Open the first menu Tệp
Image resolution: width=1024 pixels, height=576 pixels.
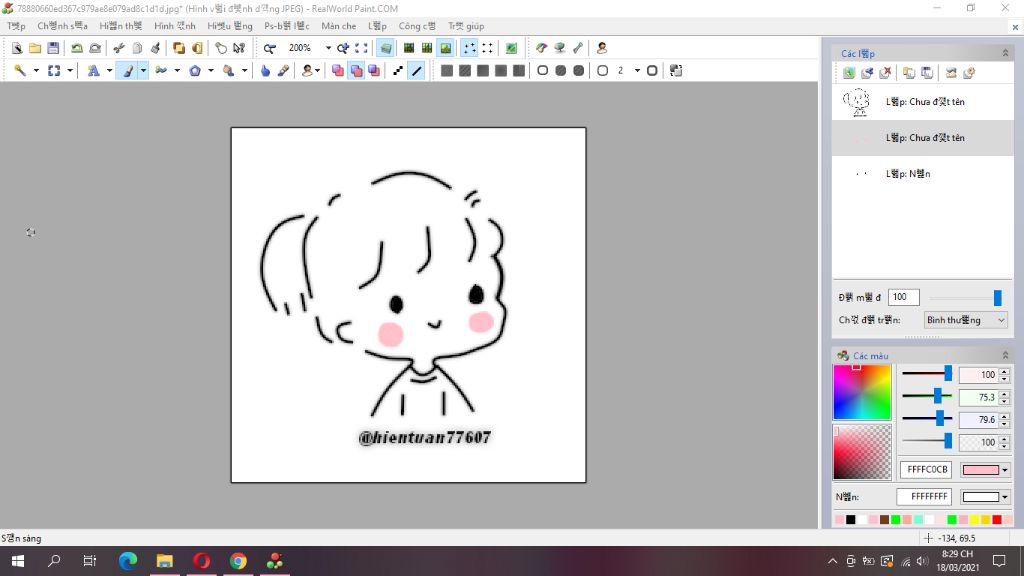click(x=16, y=26)
